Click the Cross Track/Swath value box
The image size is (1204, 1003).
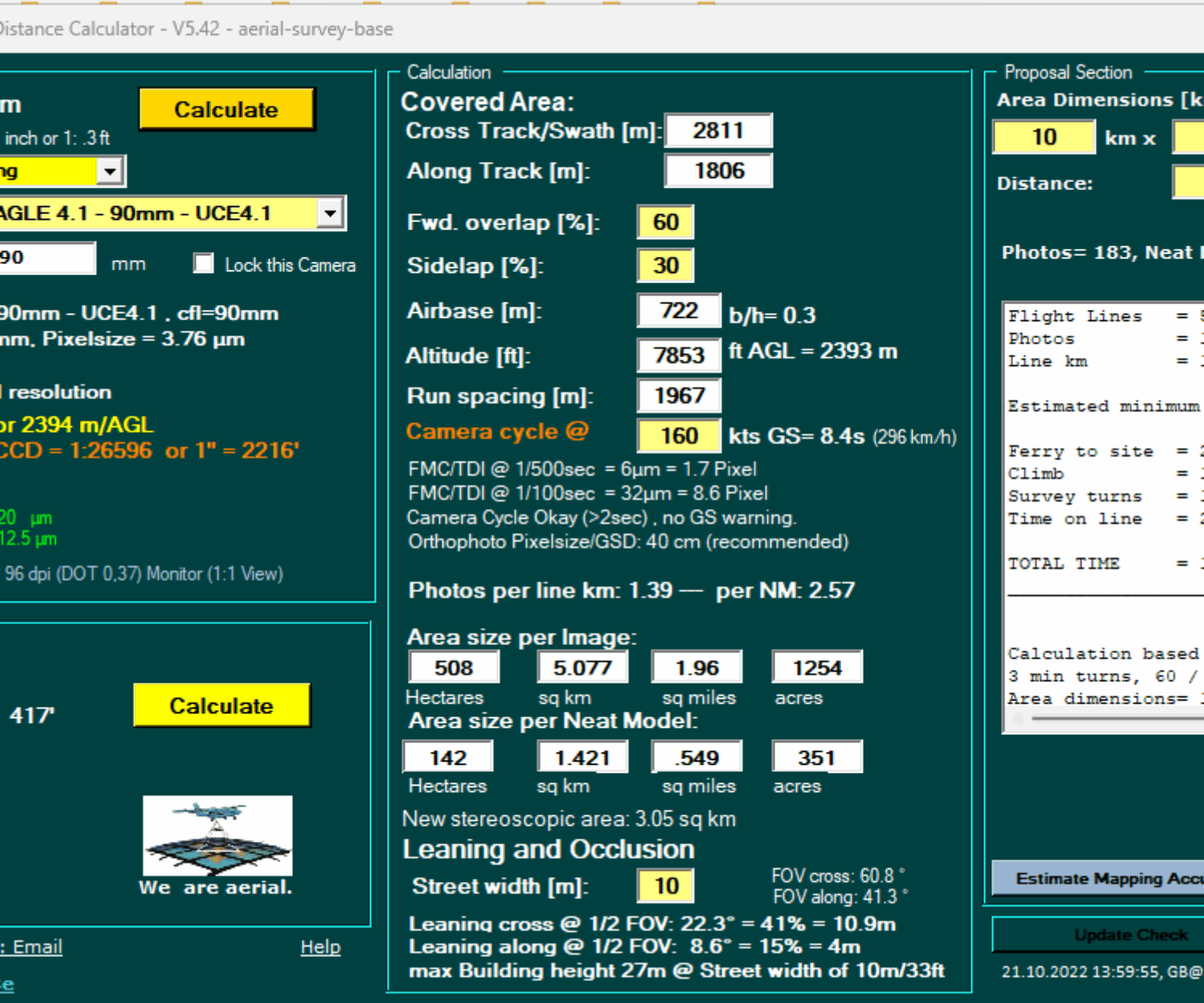[718, 130]
